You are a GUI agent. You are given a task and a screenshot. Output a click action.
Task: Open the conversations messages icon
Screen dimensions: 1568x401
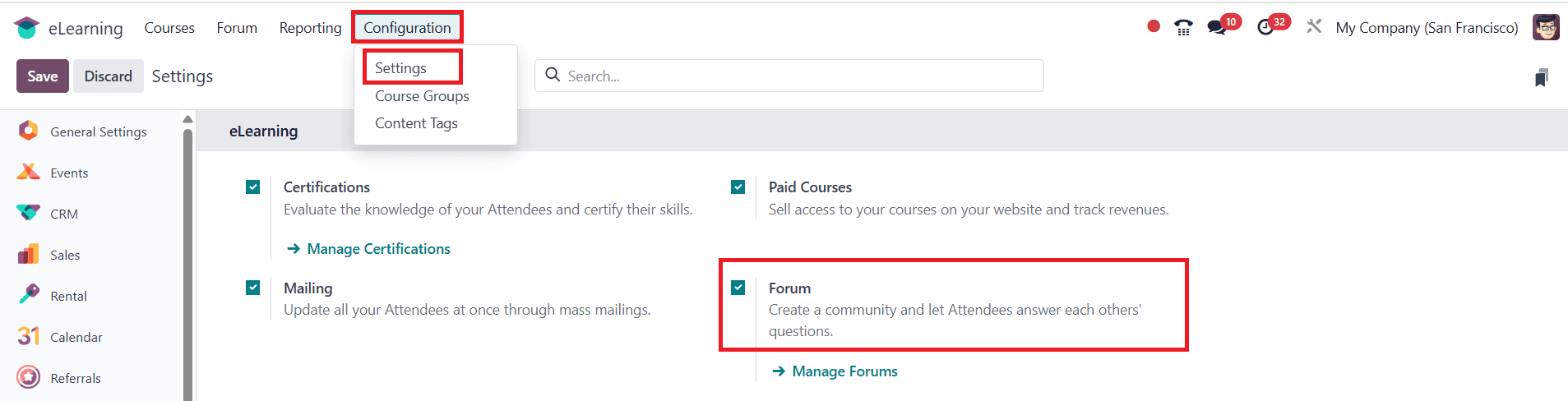coord(1216,28)
